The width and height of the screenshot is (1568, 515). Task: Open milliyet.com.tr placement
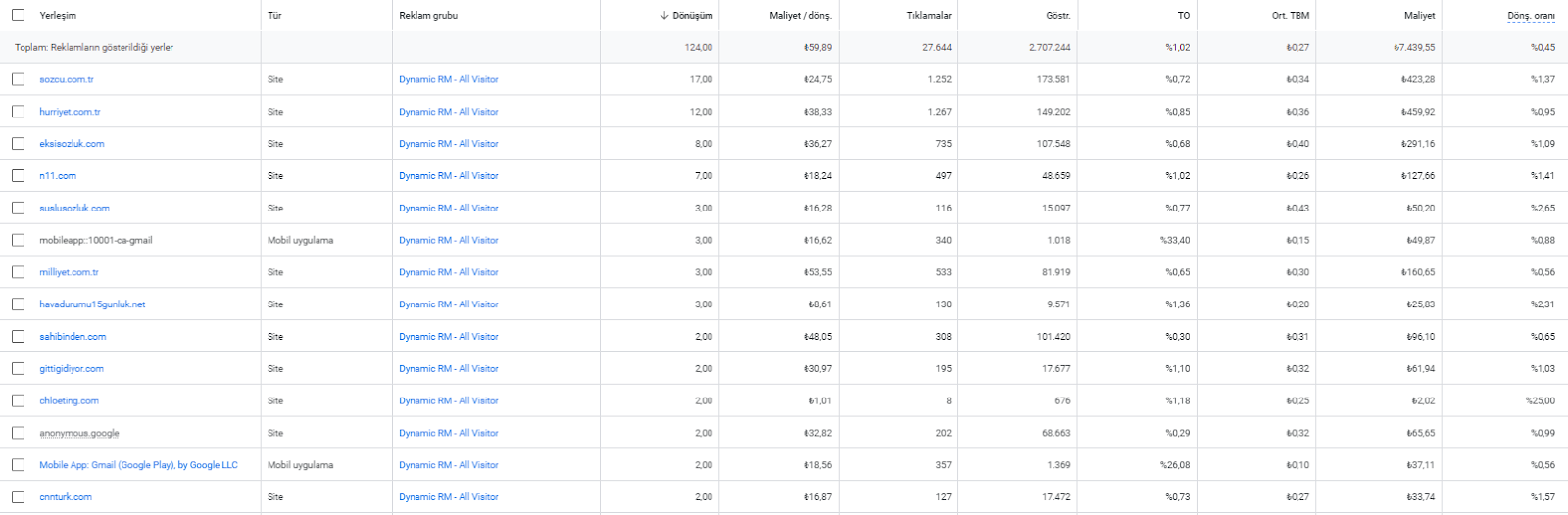69,272
